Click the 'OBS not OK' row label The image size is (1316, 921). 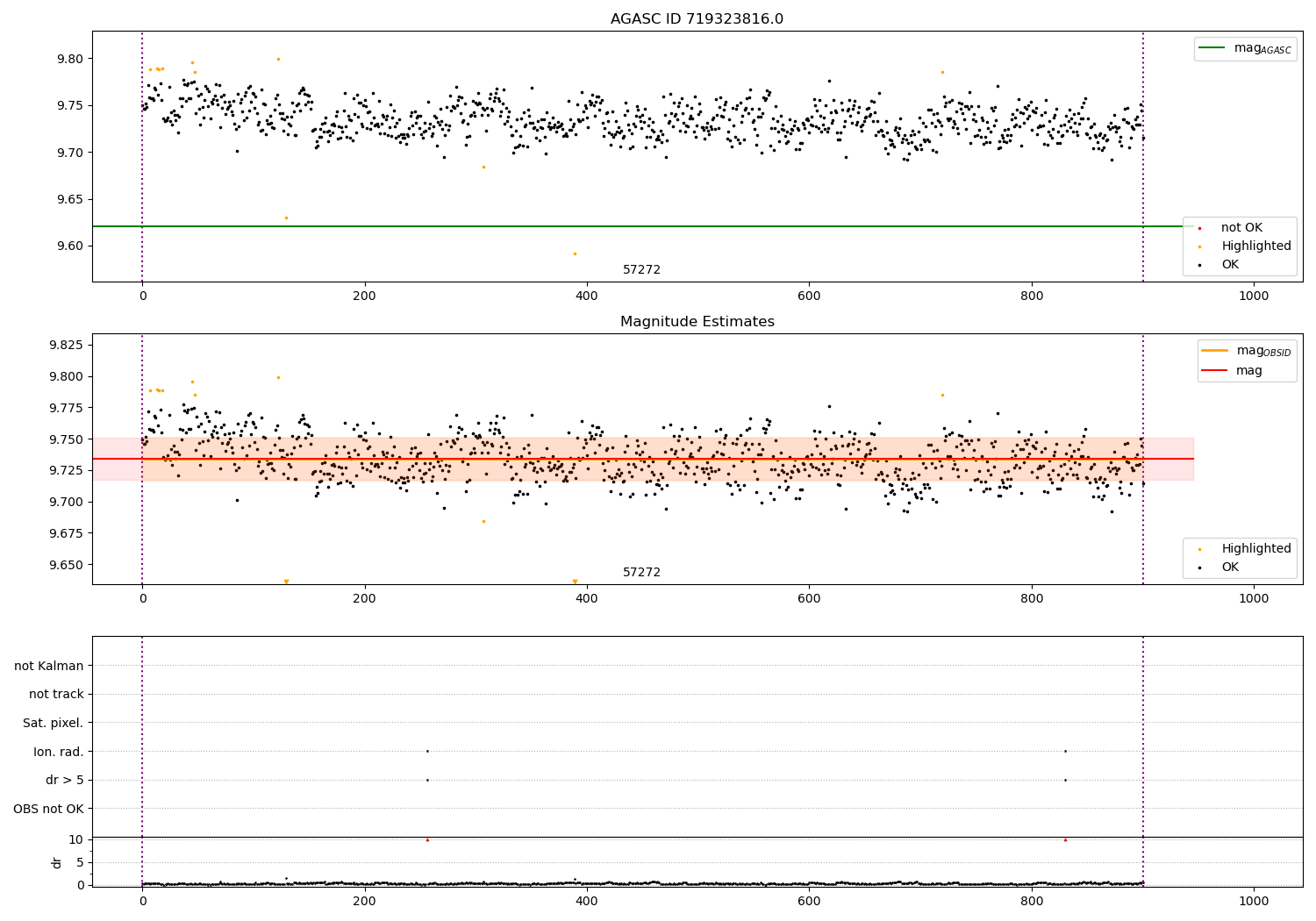(49, 809)
